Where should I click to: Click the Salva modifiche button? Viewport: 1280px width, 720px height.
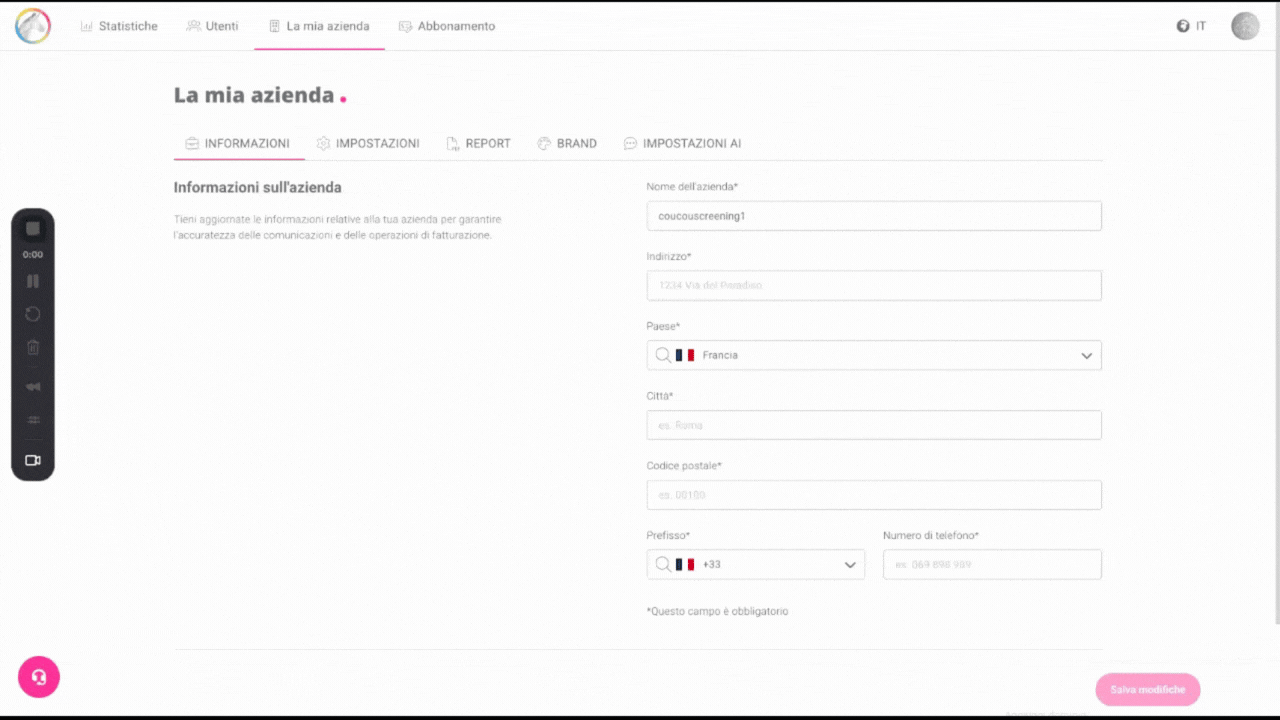click(x=1147, y=689)
